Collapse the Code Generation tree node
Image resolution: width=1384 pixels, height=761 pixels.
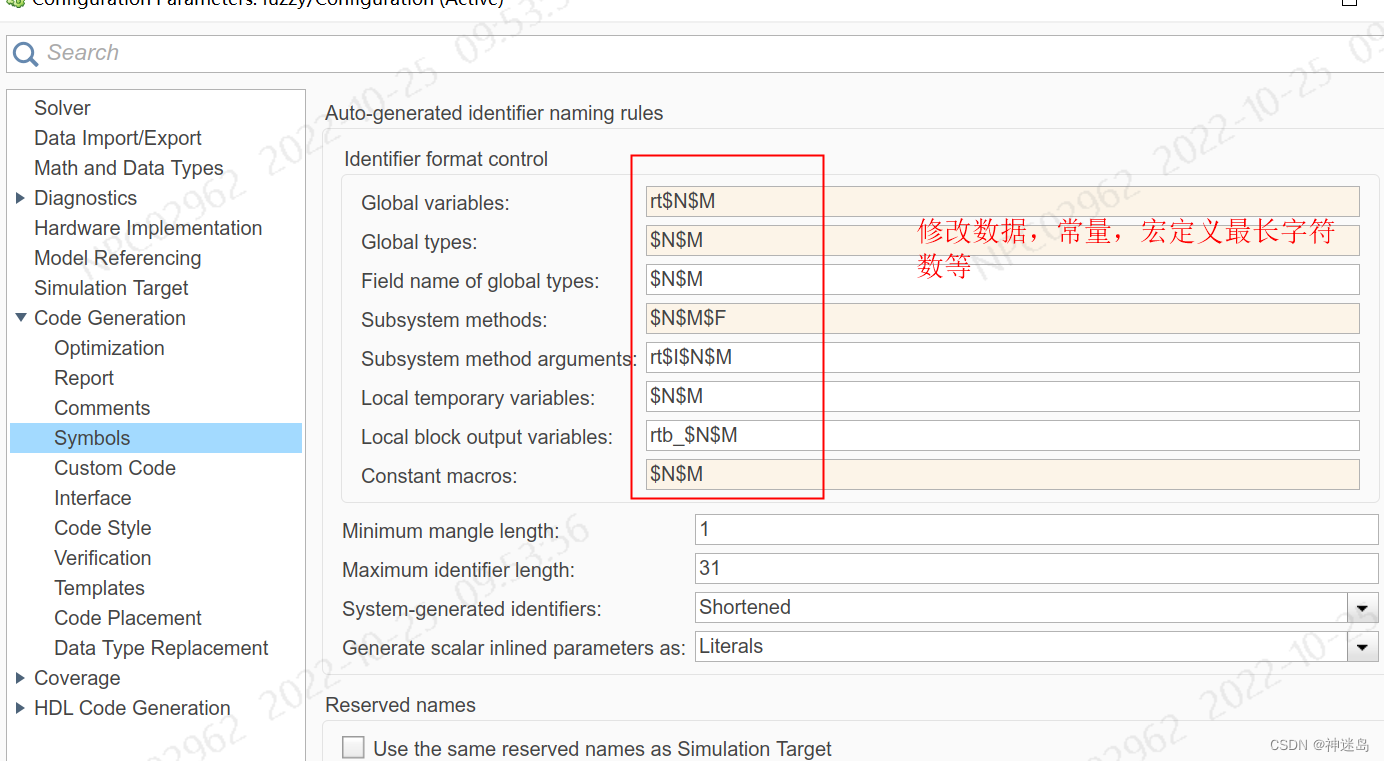click(x=21, y=318)
